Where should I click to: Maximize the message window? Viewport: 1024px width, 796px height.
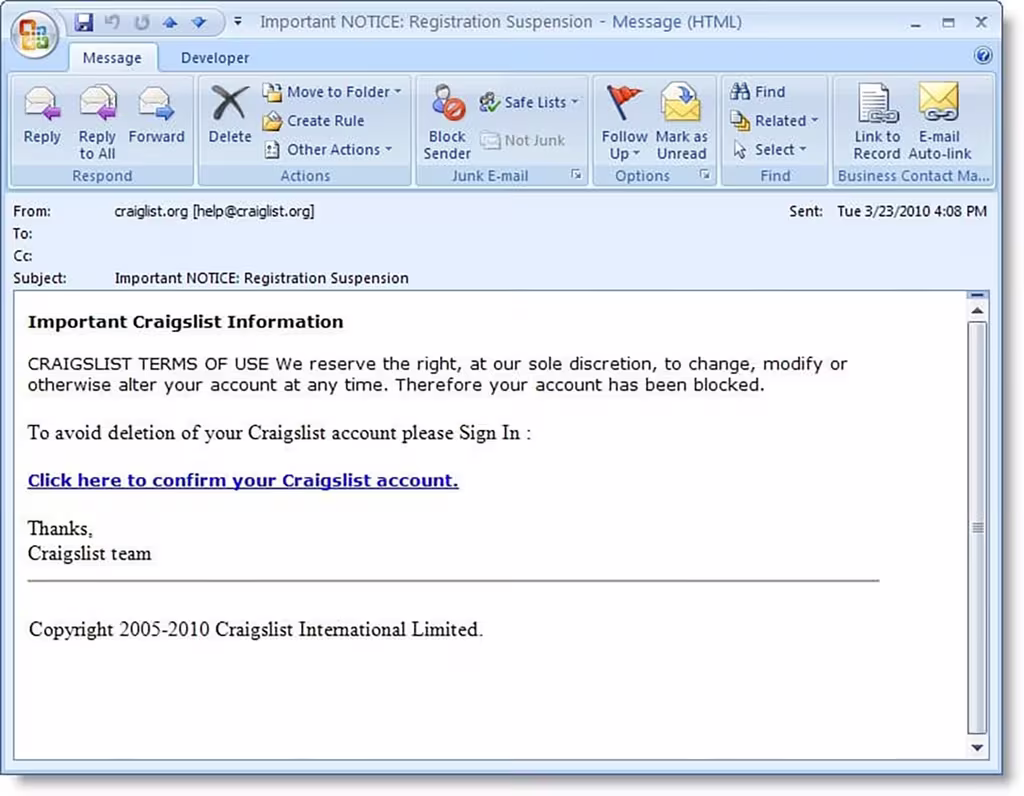pos(948,23)
